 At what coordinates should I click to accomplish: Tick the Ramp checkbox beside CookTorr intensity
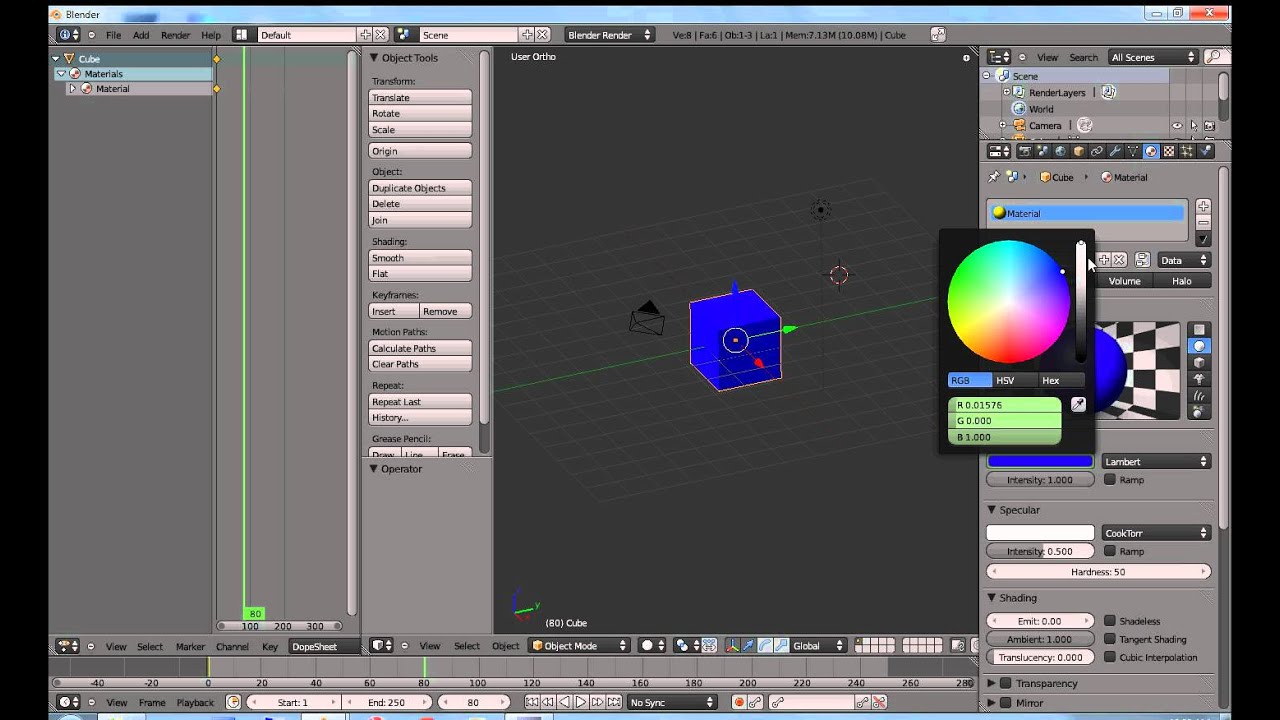1110,551
